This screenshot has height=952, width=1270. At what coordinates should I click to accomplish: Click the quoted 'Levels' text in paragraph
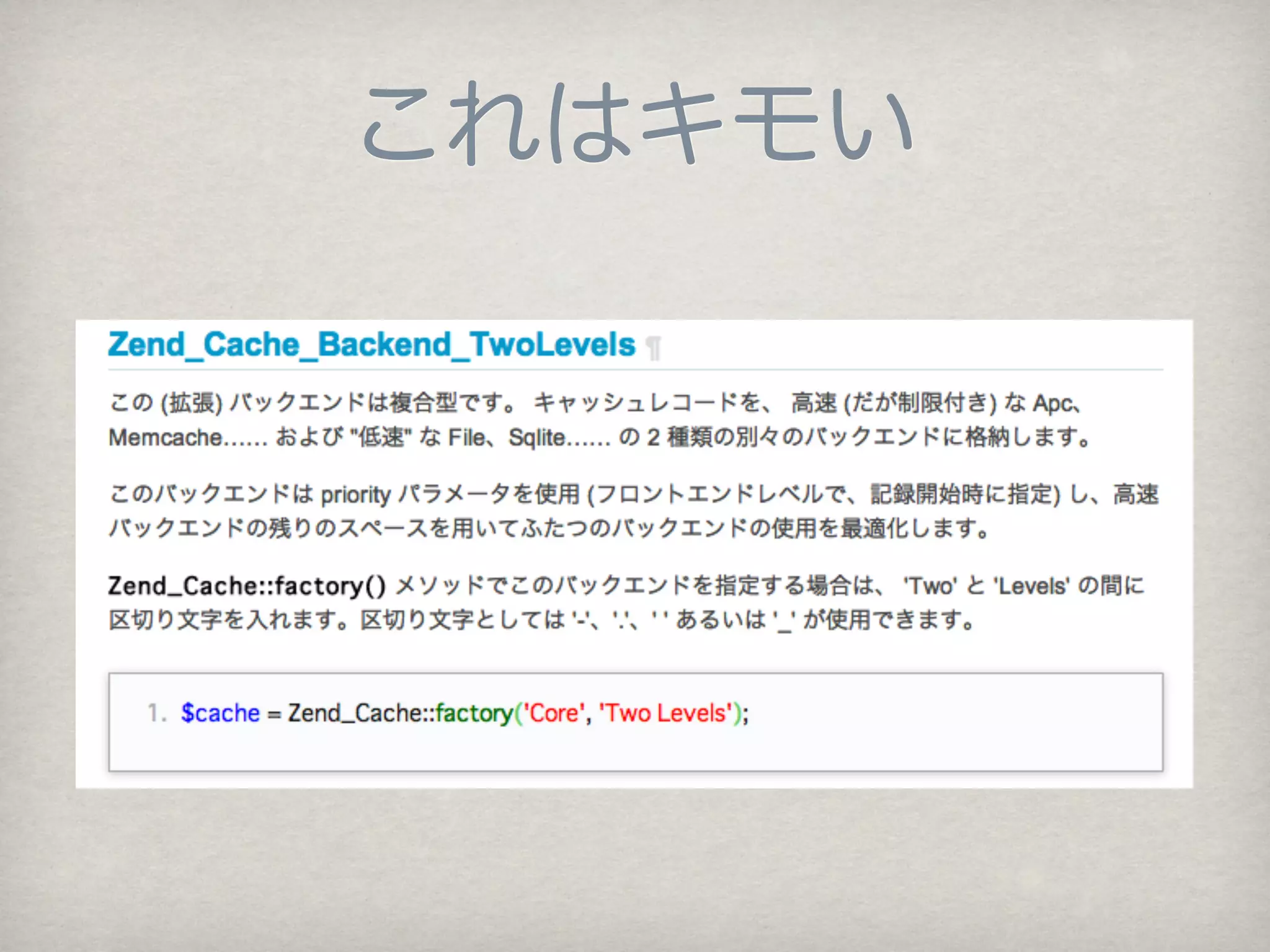coord(1032,585)
